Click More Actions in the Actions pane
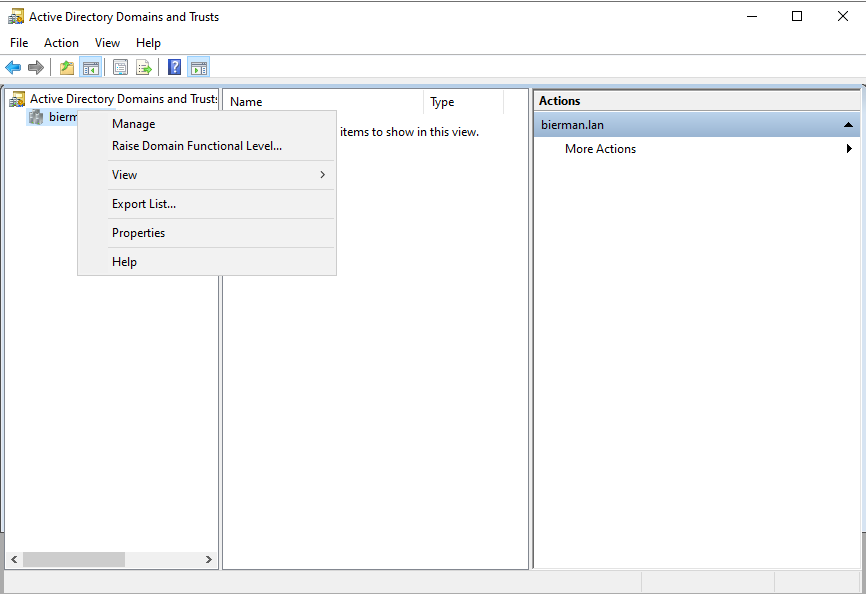The height and width of the screenshot is (594, 866). tap(600, 148)
